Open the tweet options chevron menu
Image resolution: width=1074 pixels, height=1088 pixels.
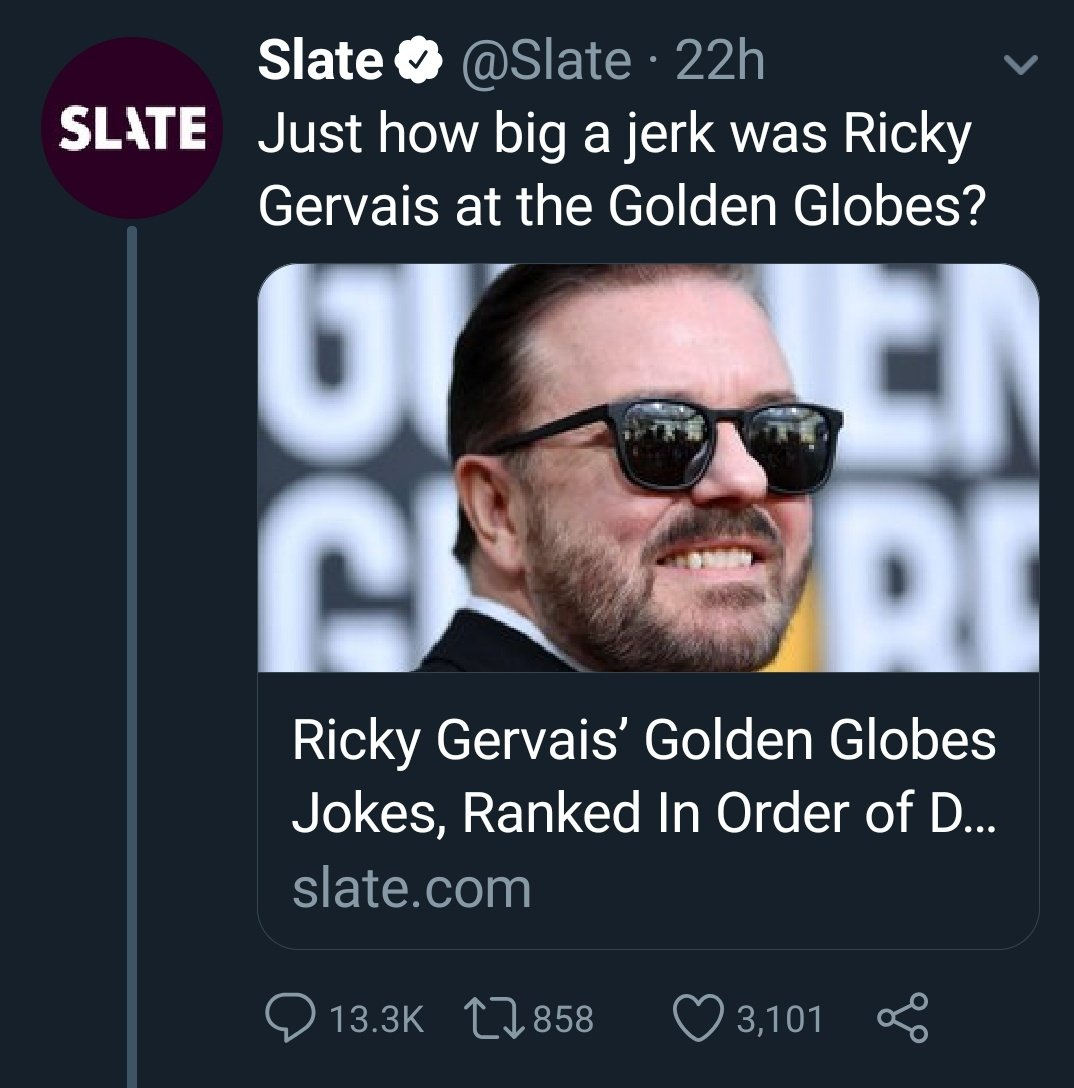1019,66
